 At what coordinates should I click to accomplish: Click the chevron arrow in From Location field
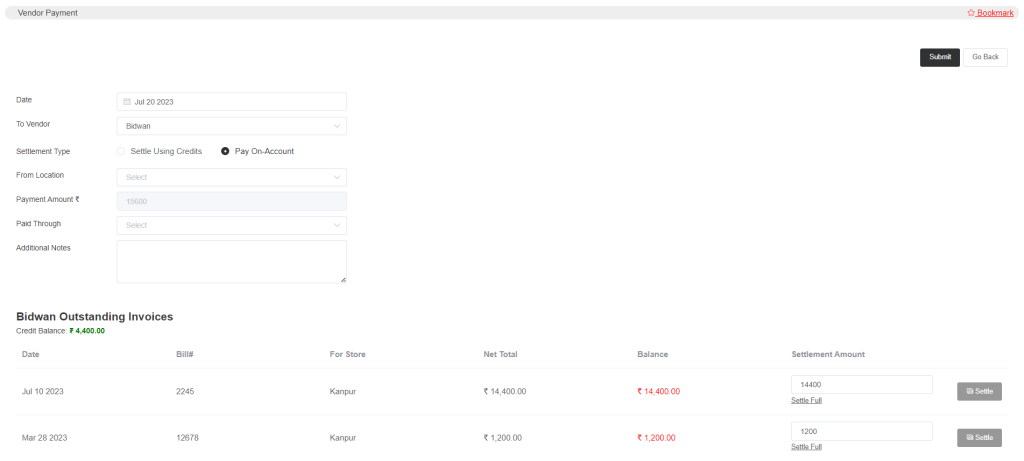337,177
